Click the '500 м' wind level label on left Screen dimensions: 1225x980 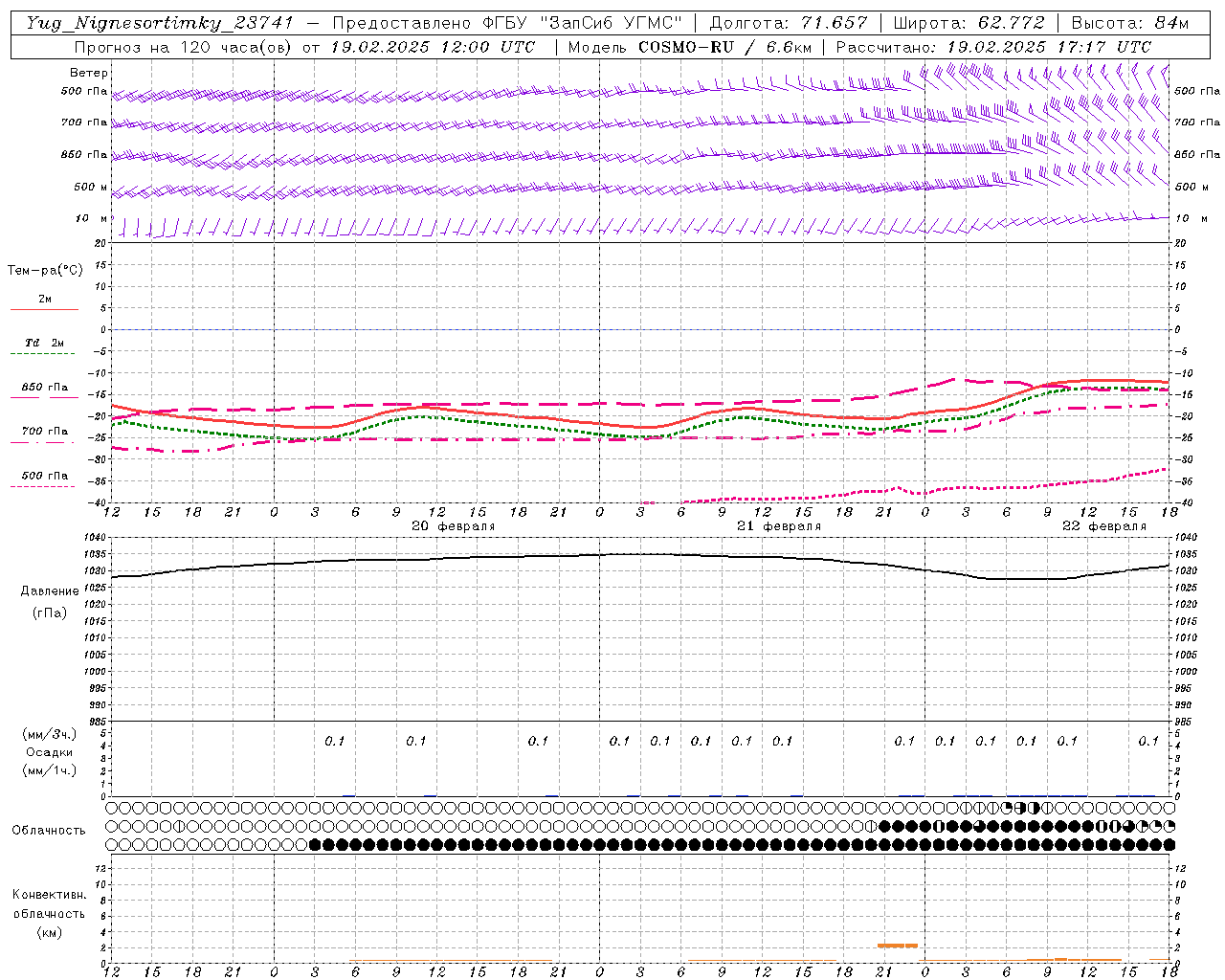pyautogui.click(x=92, y=187)
